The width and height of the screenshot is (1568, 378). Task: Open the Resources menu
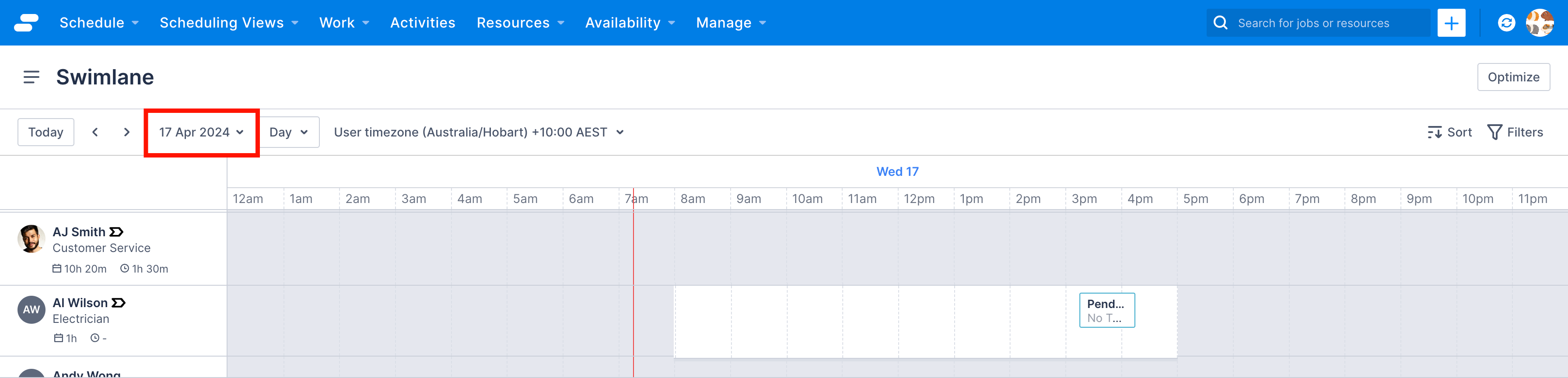521,22
